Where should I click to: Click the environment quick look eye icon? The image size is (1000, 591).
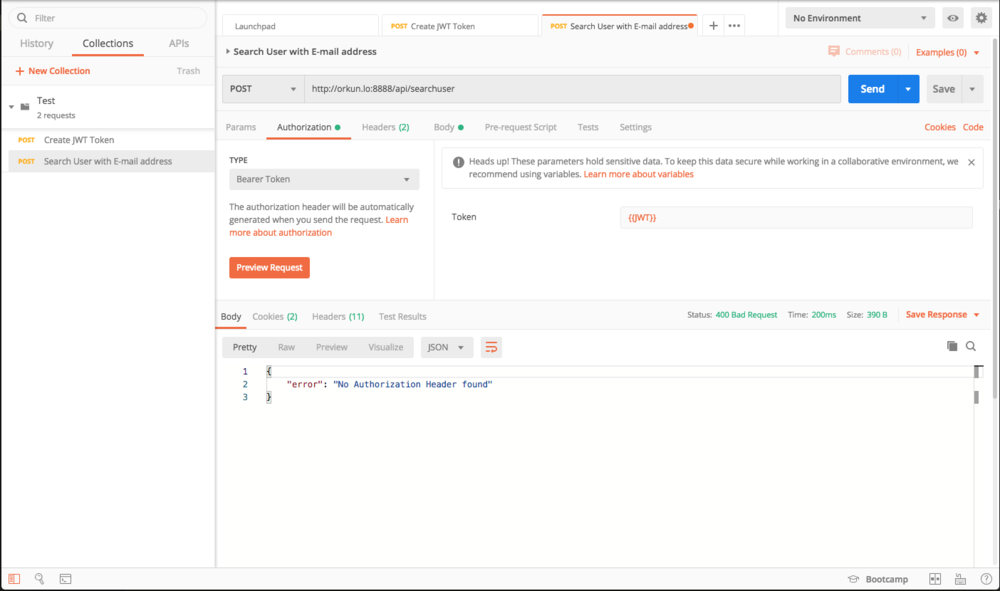pos(953,18)
